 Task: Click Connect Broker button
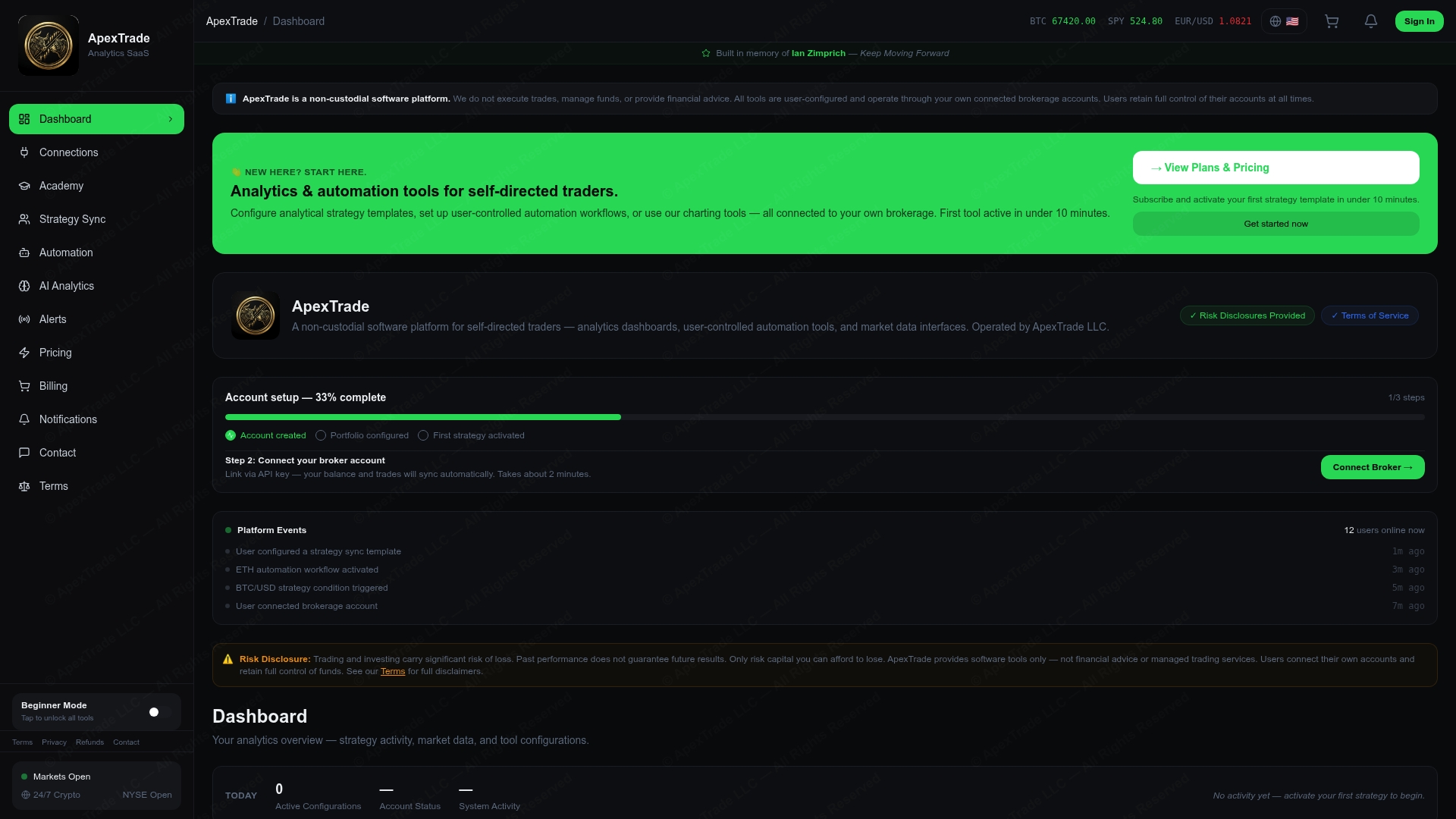pos(1373,467)
